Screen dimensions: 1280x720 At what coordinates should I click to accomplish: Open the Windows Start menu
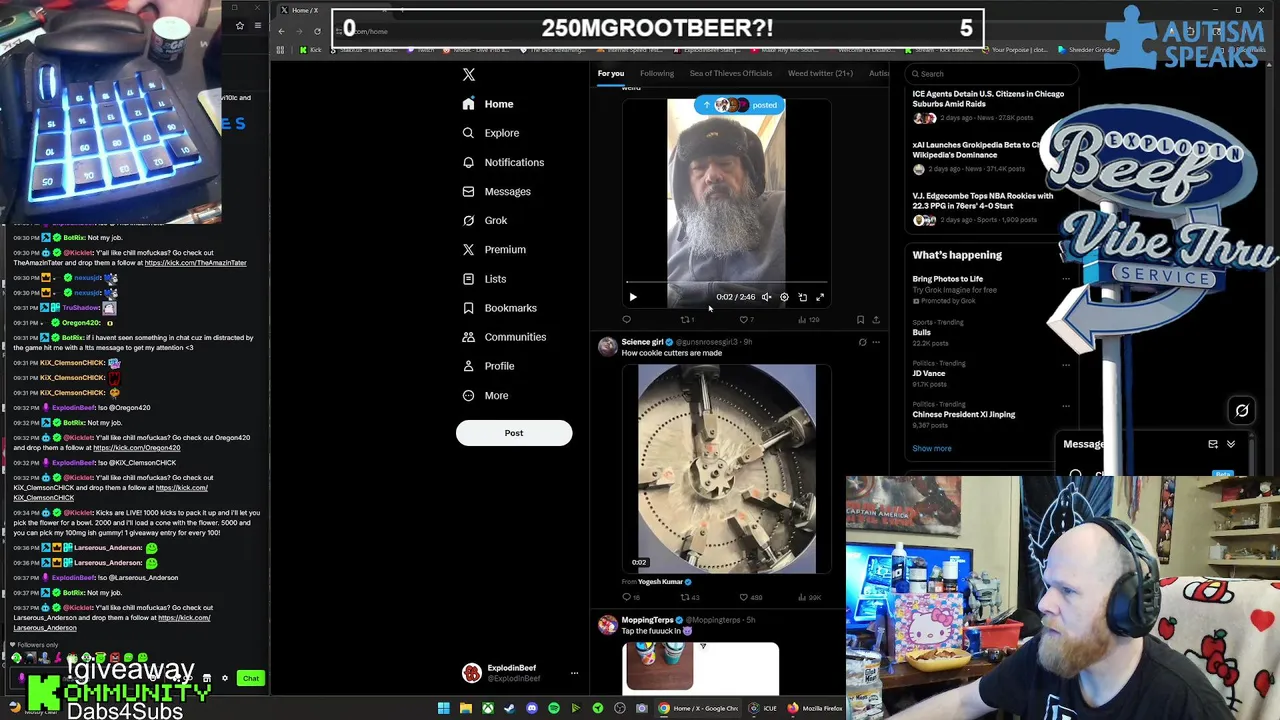pyautogui.click(x=443, y=708)
